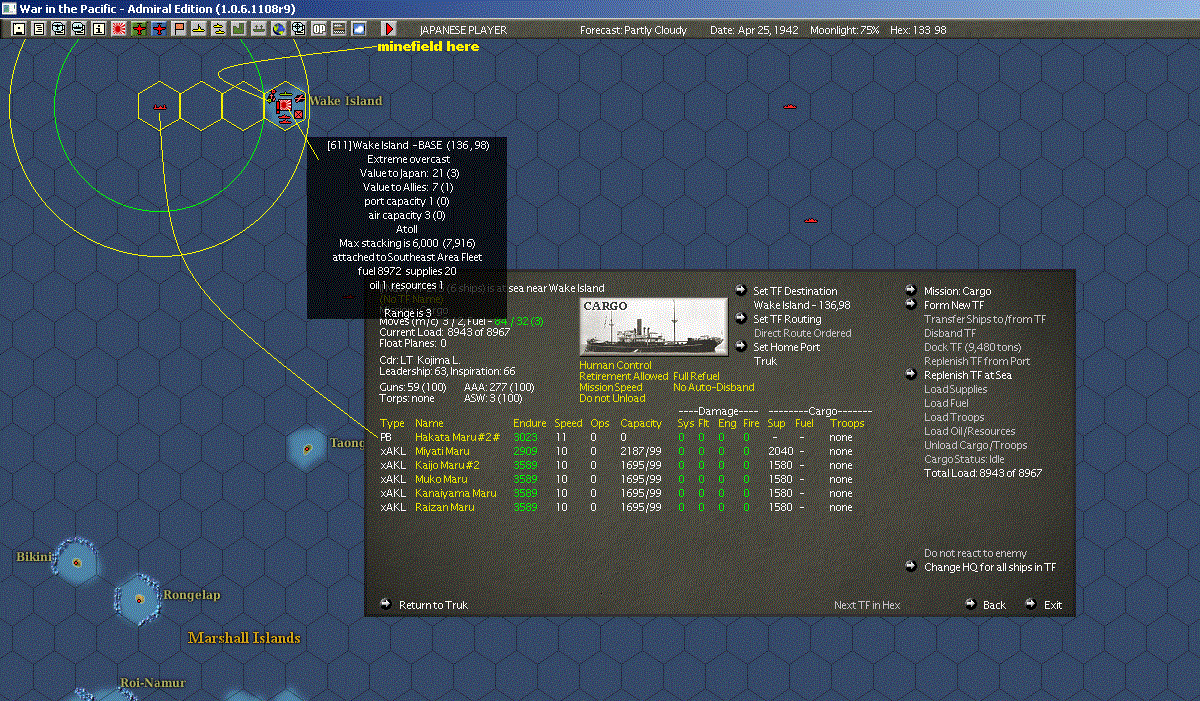Click the third toolbar icon with screens
Screen dimensions: 1200x701
coord(59,29)
